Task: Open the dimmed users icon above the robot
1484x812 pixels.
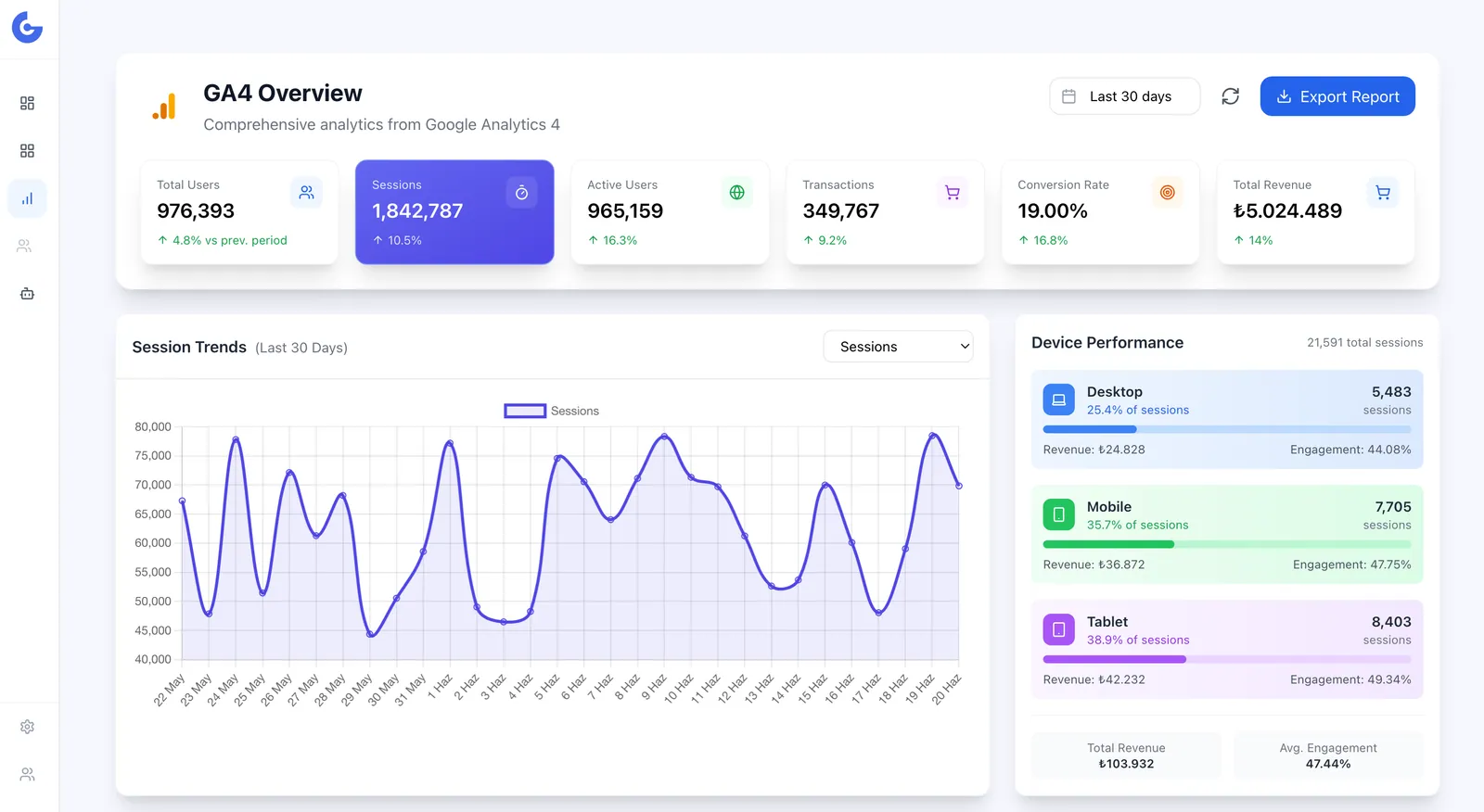Action: pyautogui.click(x=24, y=246)
